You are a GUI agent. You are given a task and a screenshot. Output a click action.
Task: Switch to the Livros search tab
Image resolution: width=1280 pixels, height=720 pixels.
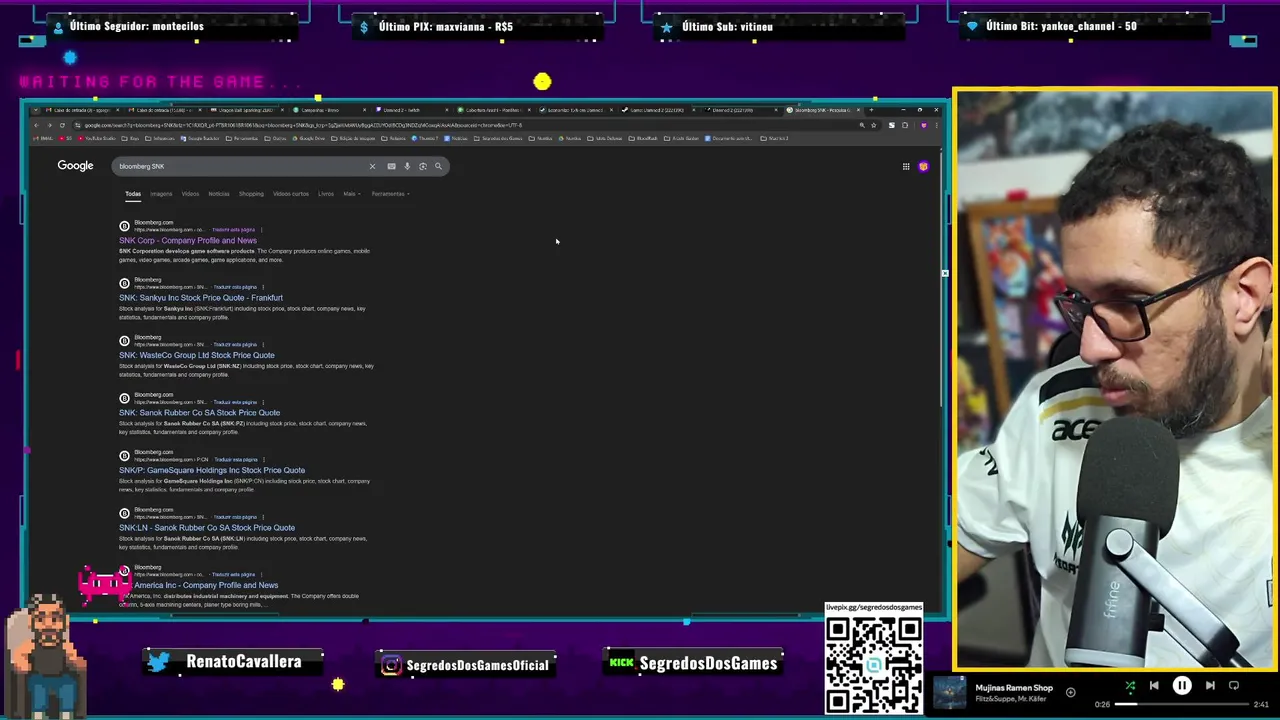coord(326,194)
